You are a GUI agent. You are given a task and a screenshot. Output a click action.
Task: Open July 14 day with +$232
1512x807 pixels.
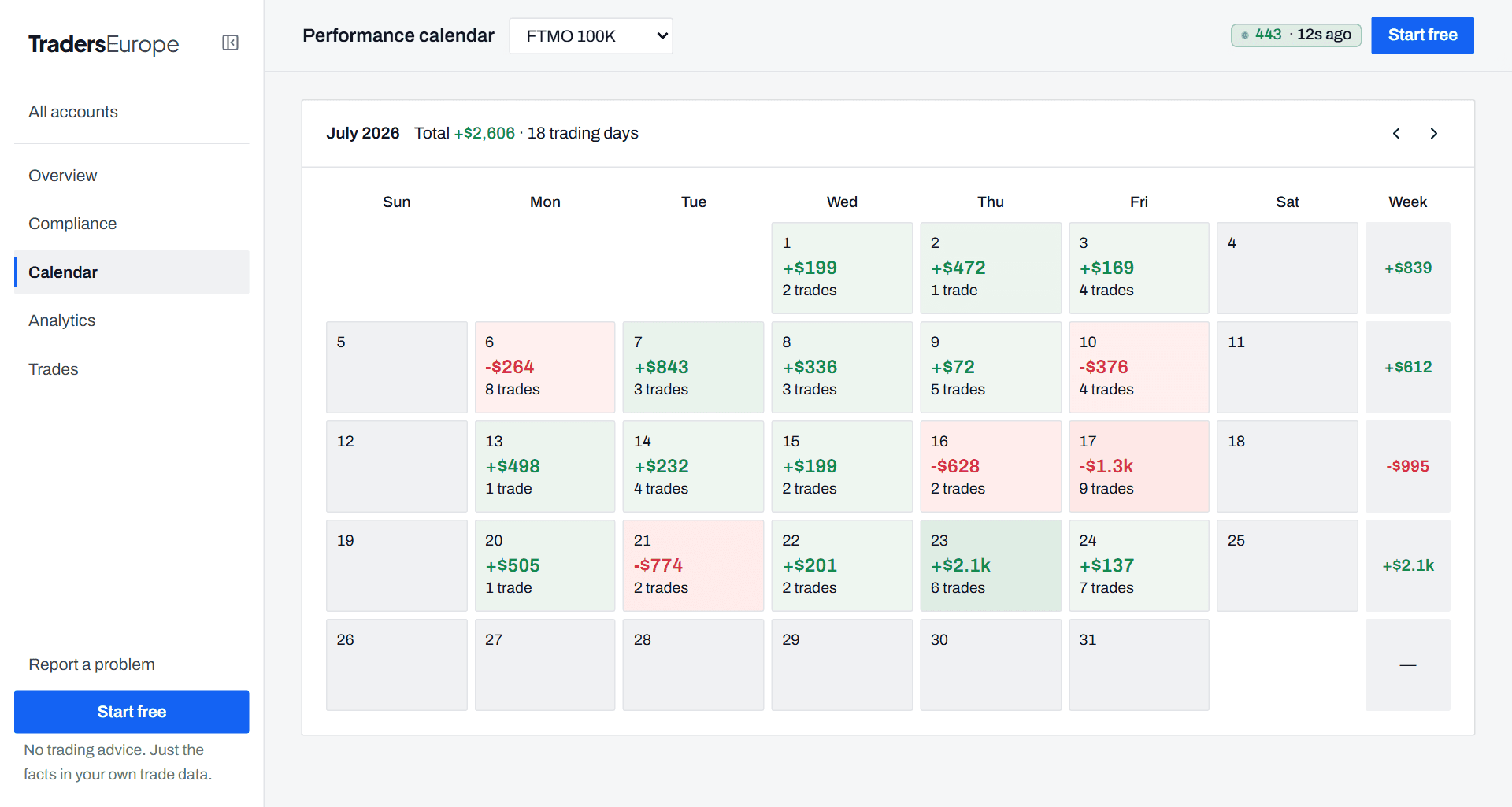(x=693, y=467)
